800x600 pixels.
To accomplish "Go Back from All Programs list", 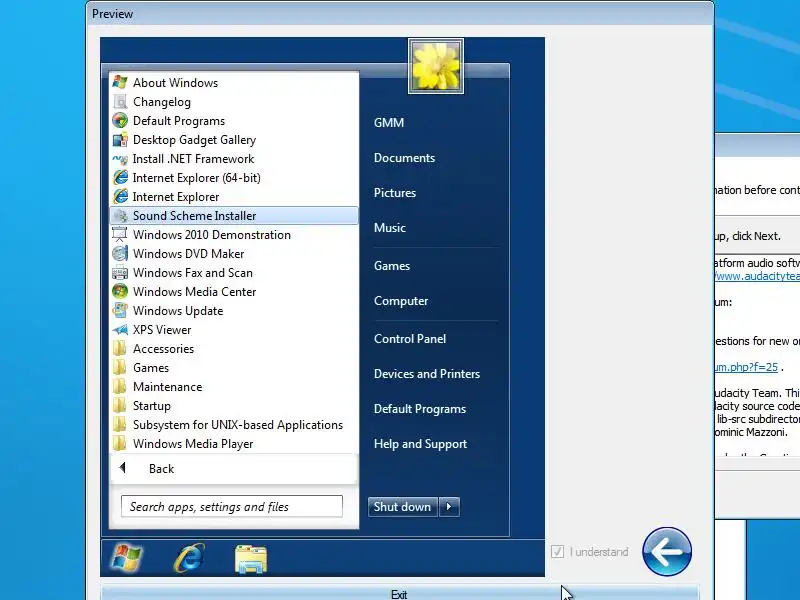I will click(x=234, y=468).
